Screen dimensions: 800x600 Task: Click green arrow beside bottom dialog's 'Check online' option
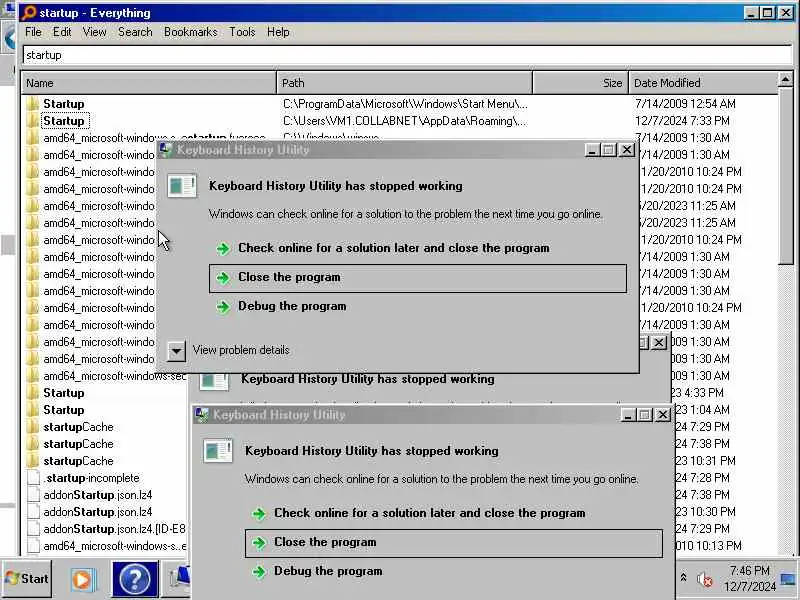click(x=259, y=514)
